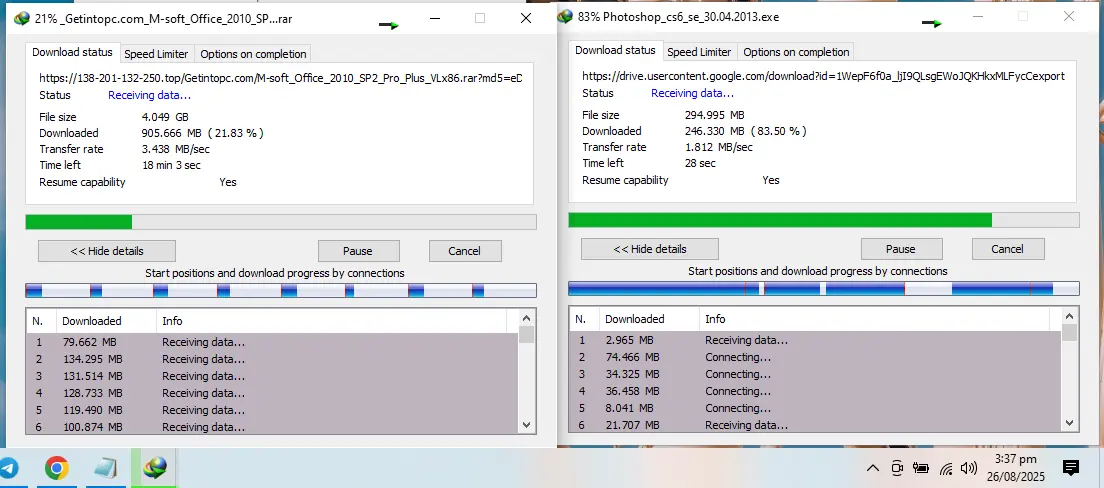1104x488 pixels.
Task: Open the Wi-Fi network tray icon
Action: (946, 468)
